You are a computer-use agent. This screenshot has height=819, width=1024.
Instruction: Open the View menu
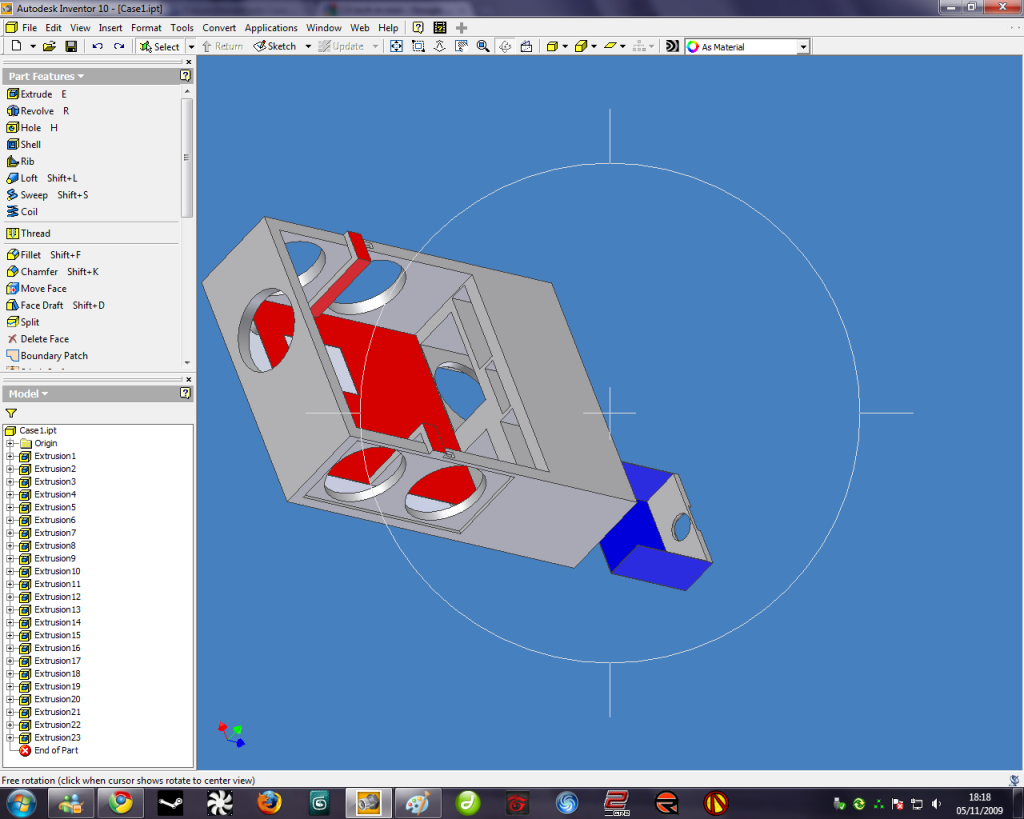pyautogui.click(x=80, y=27)
